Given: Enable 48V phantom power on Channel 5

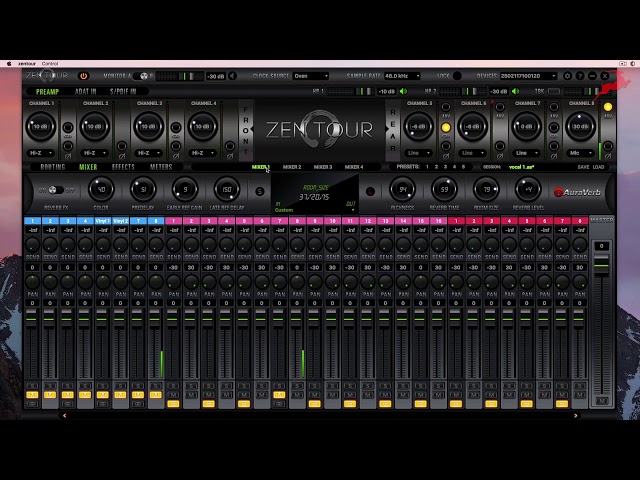Looking at the screenshot, I should point(446,107).
